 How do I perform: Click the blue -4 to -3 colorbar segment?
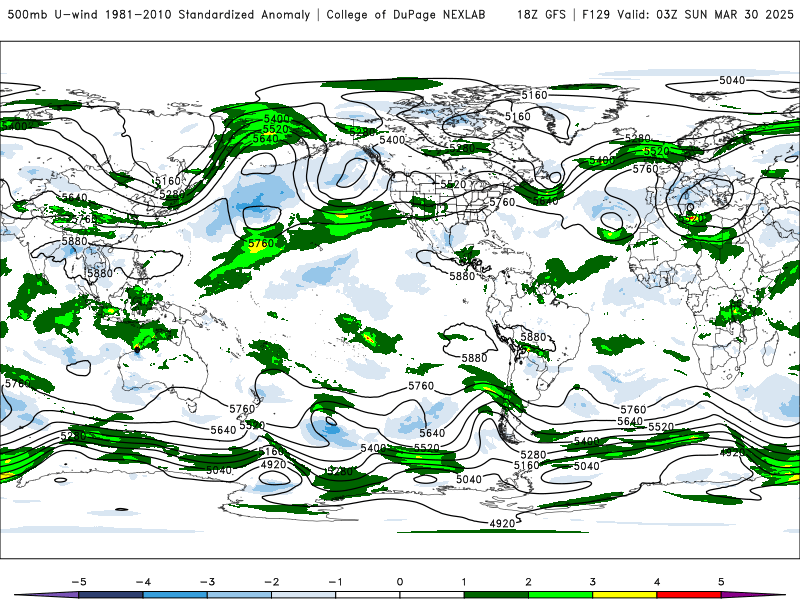click(175, 595)
